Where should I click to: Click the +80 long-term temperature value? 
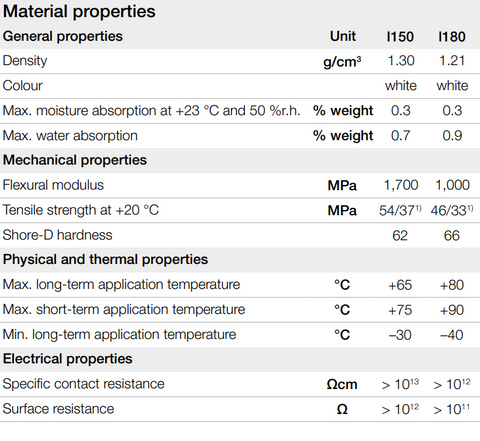click(452, 285)
